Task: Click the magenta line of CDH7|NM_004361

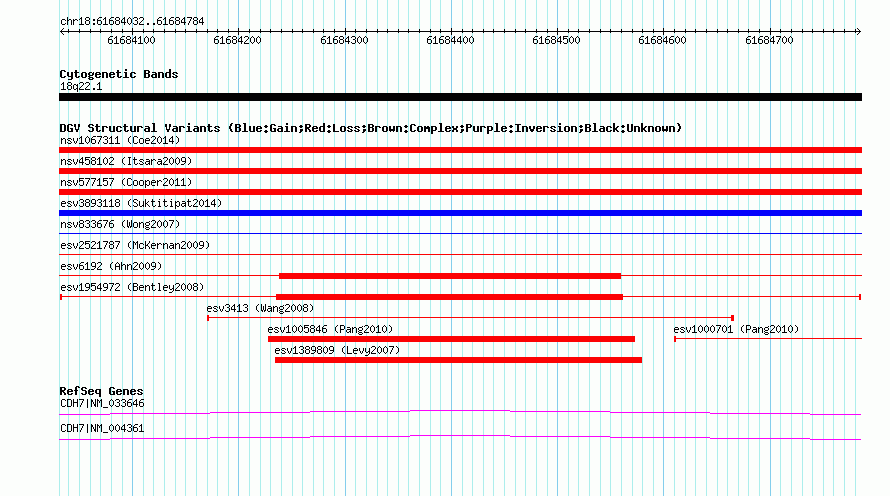Action: coord(460,437)
